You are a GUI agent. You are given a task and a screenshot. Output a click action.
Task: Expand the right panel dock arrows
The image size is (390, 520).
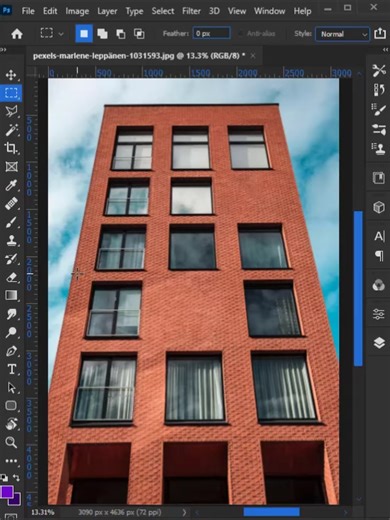(386, 49)
